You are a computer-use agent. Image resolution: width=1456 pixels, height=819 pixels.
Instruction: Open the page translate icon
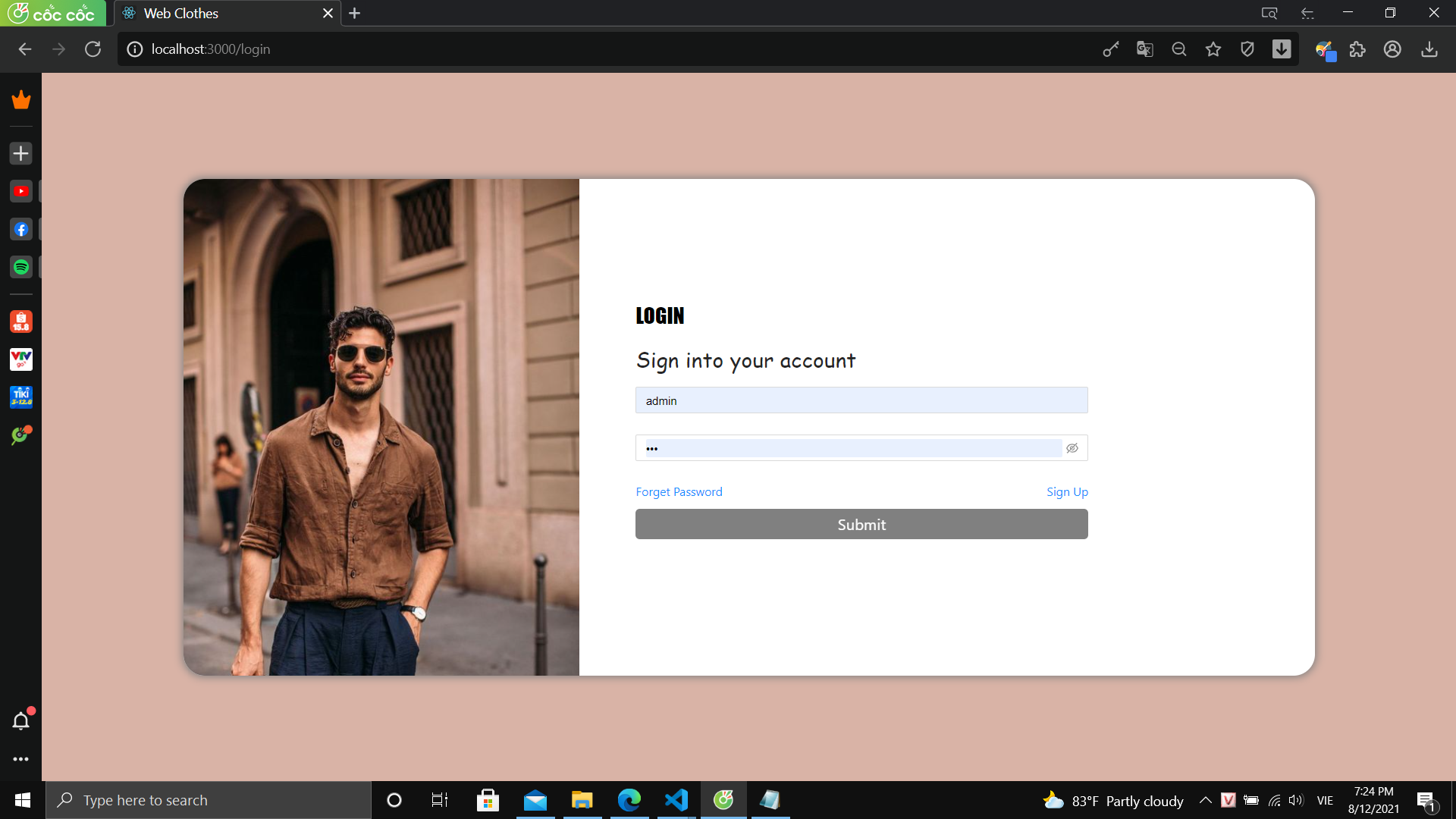1145,49
